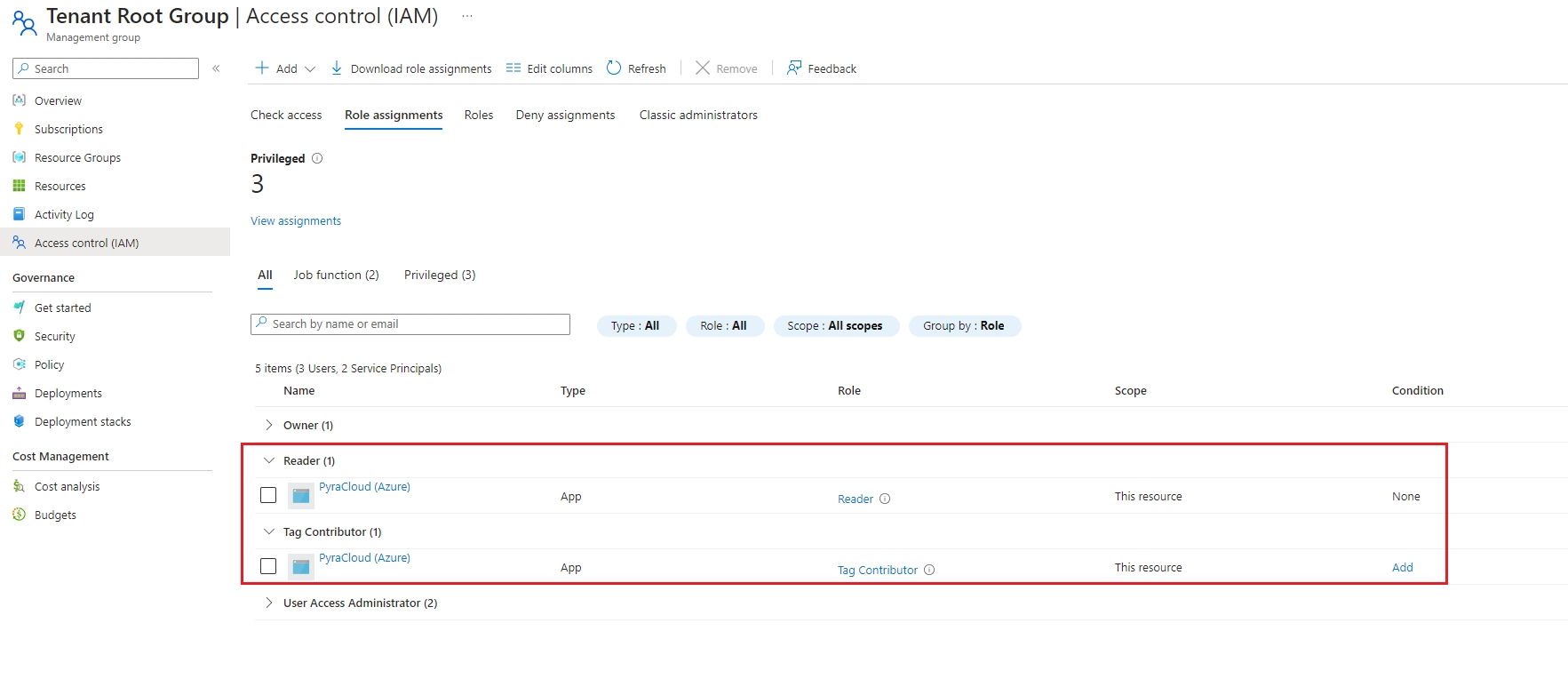Open Edit columns in toolbar
This screenshot has height=695, width=1568.
[x=549, y=68]
